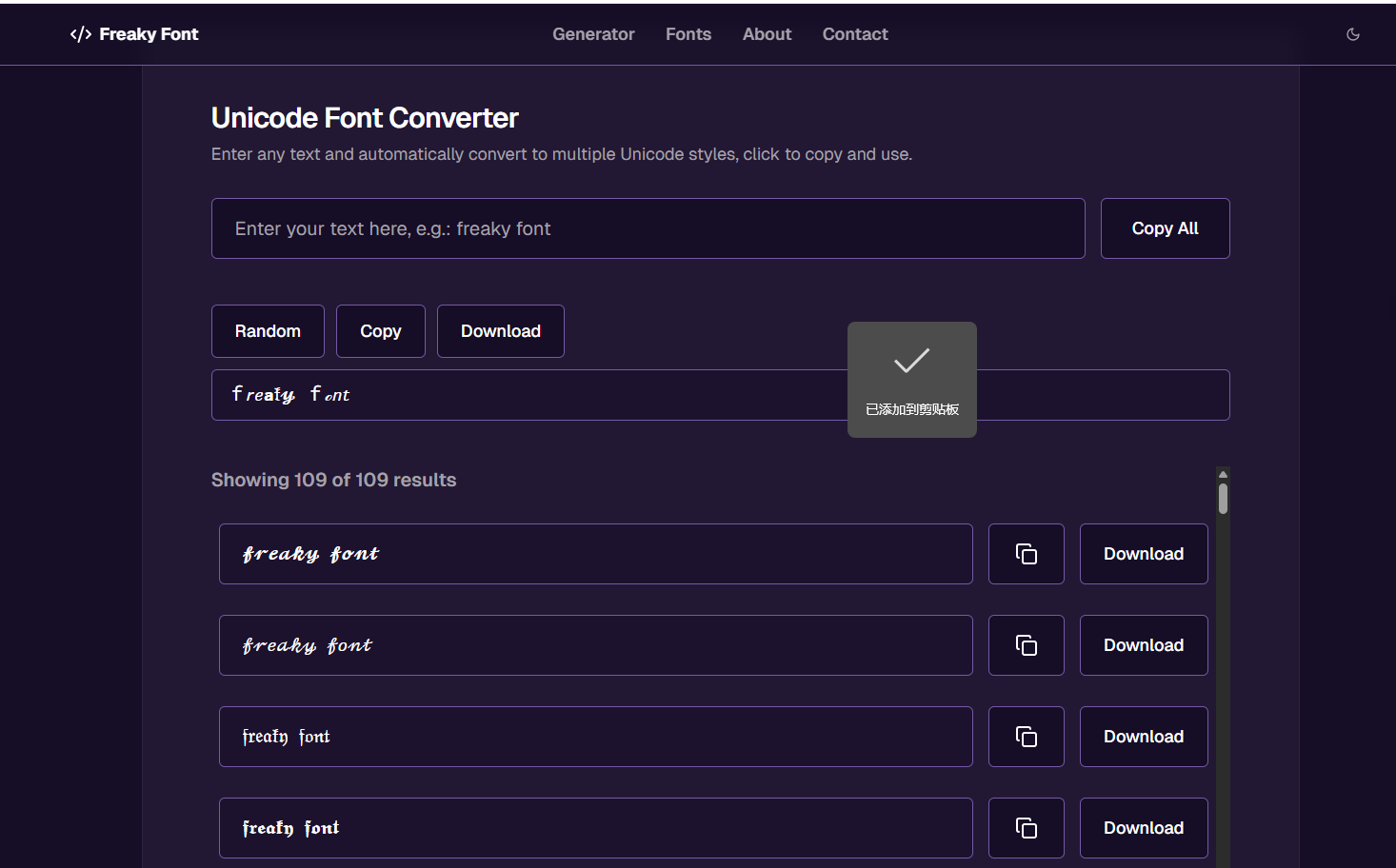Toggle dark mode moon icon
The width and height of the screenshot is (1396, 868).
[1352, 34]
